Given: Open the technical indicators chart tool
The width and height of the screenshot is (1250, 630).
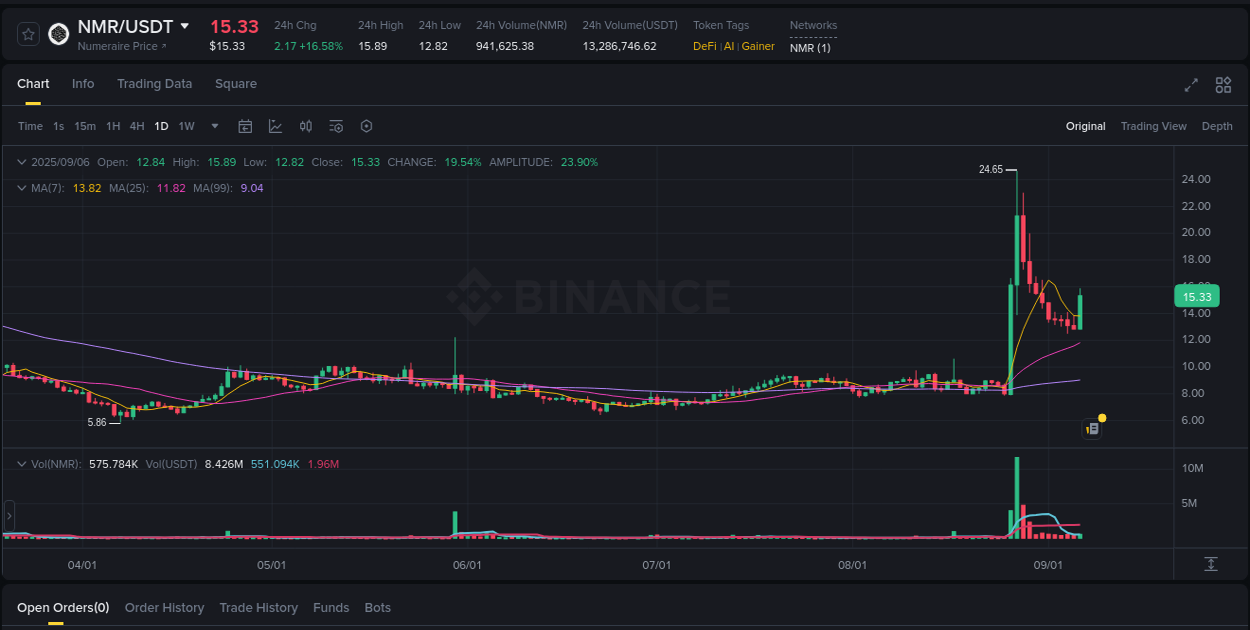Looking at the screenshot, I should 275,126.
